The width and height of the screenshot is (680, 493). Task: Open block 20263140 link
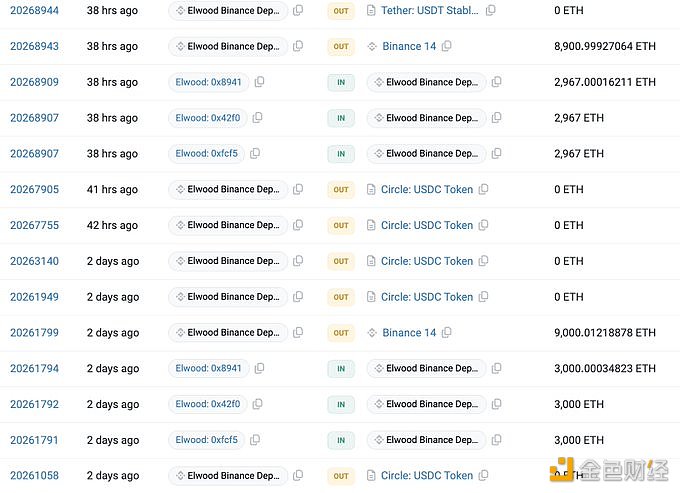tap(34, 261)
